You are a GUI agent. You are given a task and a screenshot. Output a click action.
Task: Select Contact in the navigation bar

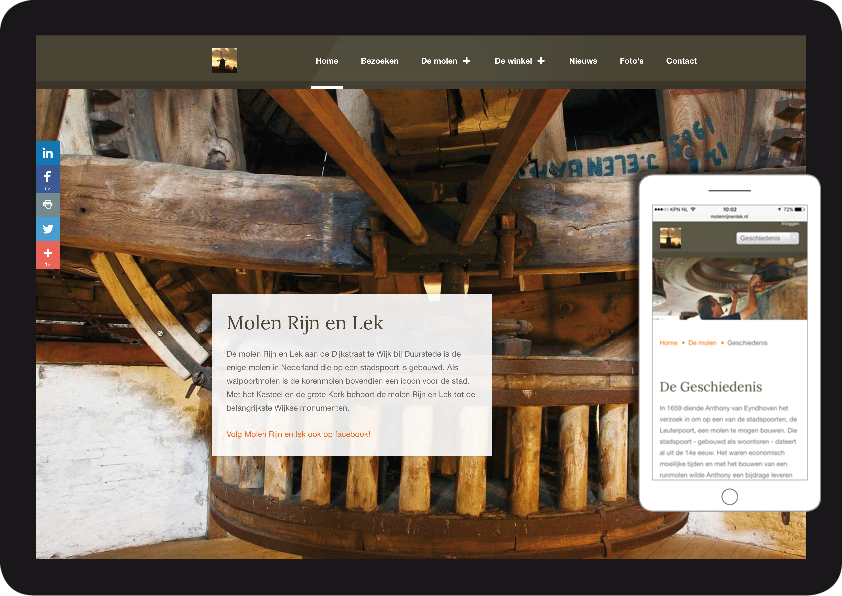681,61
